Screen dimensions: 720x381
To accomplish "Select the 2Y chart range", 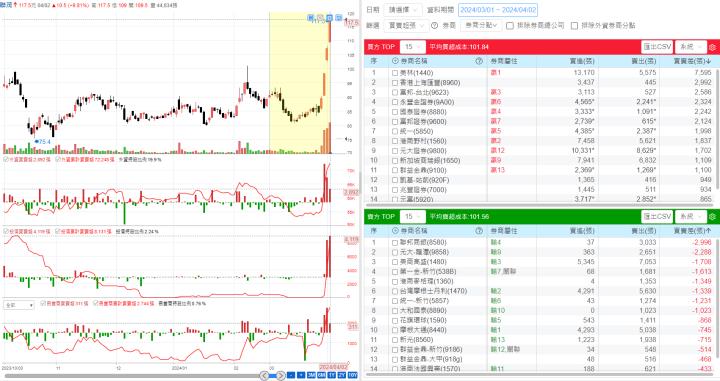I will pyautogui.click(x=342, y=375).
